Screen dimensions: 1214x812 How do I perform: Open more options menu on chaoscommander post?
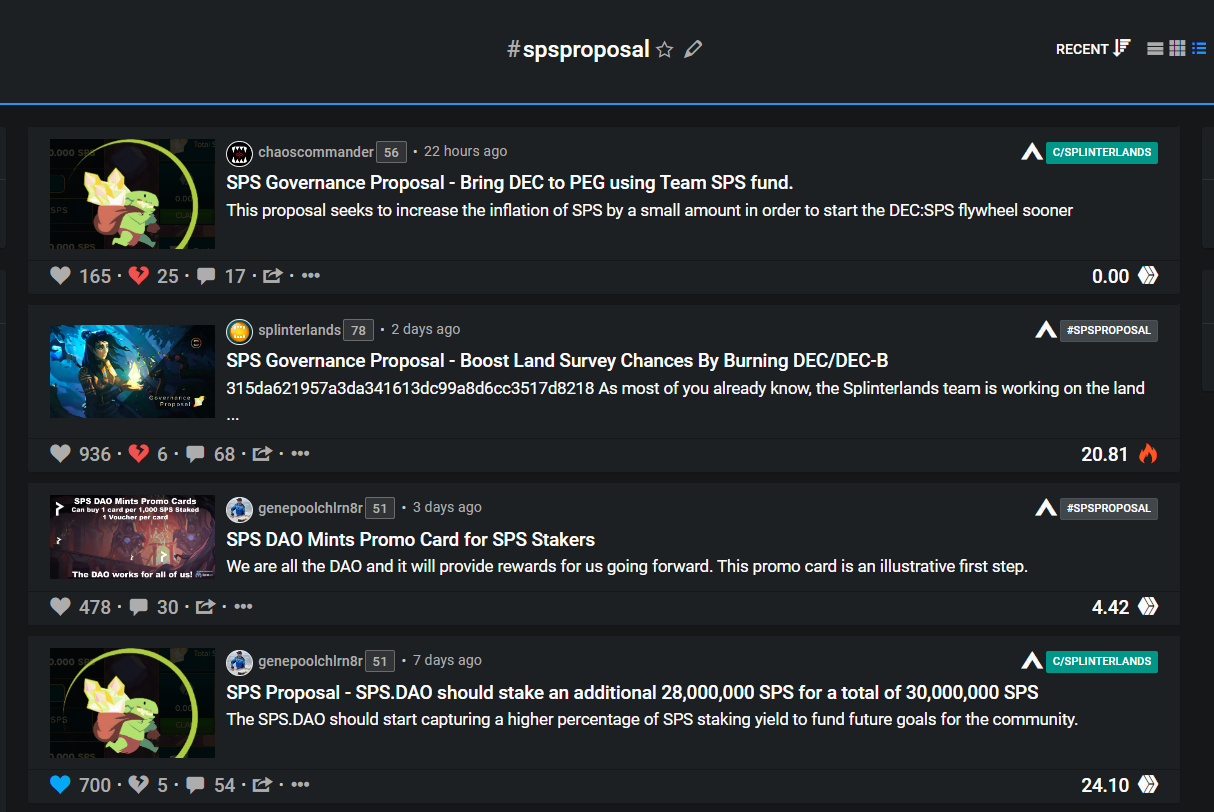311,275
